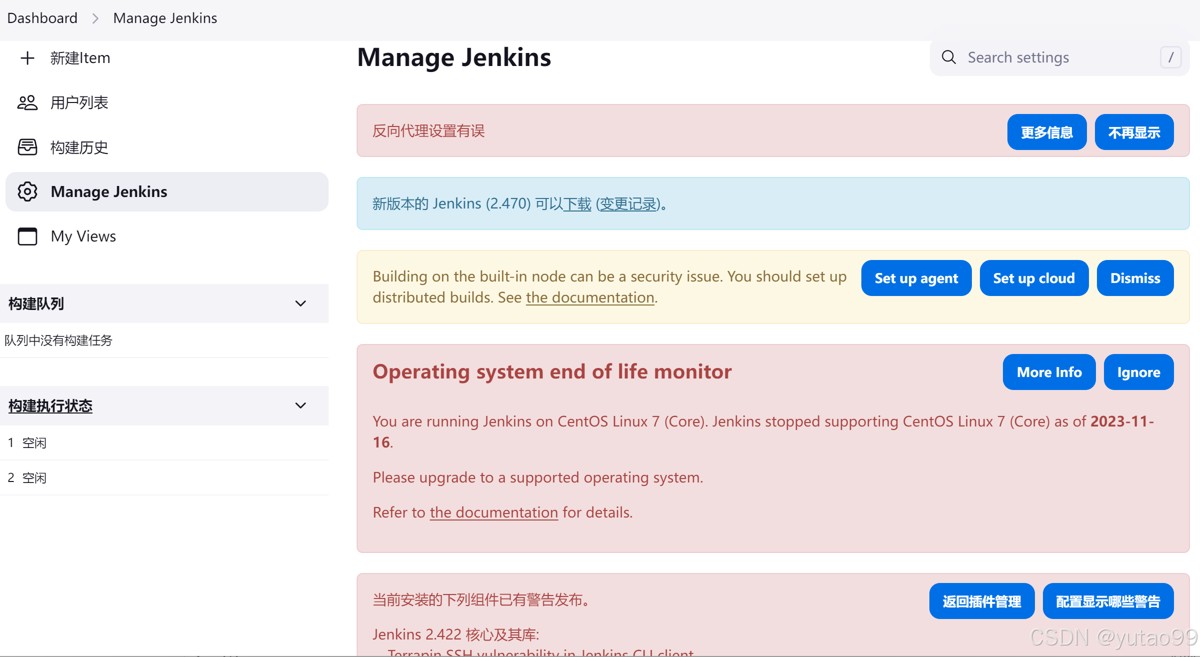Select Manage Jenkins in the sidebar
This screenshot has width=1200, height=657.
click(x=167, y=192)
